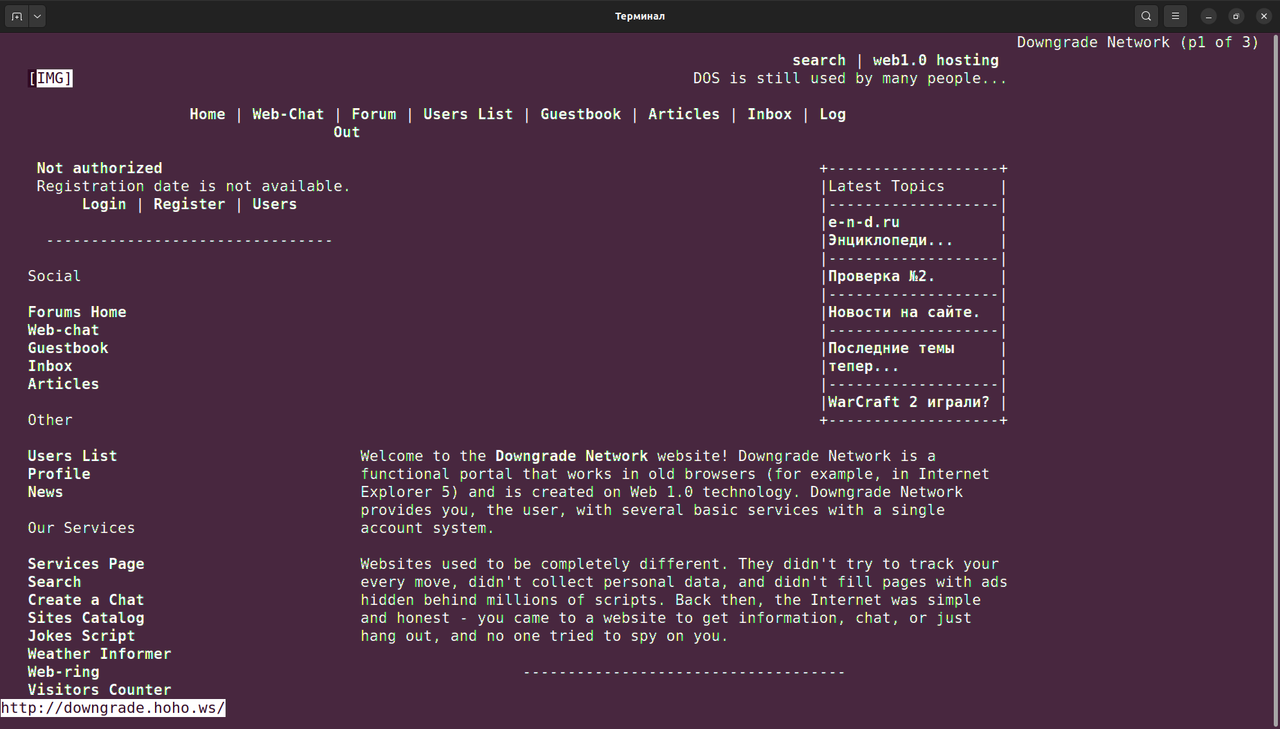Open Forums Home in the sidebar
The height and width of the screenshot is (729, 1280).
click(x=77, y=312)
